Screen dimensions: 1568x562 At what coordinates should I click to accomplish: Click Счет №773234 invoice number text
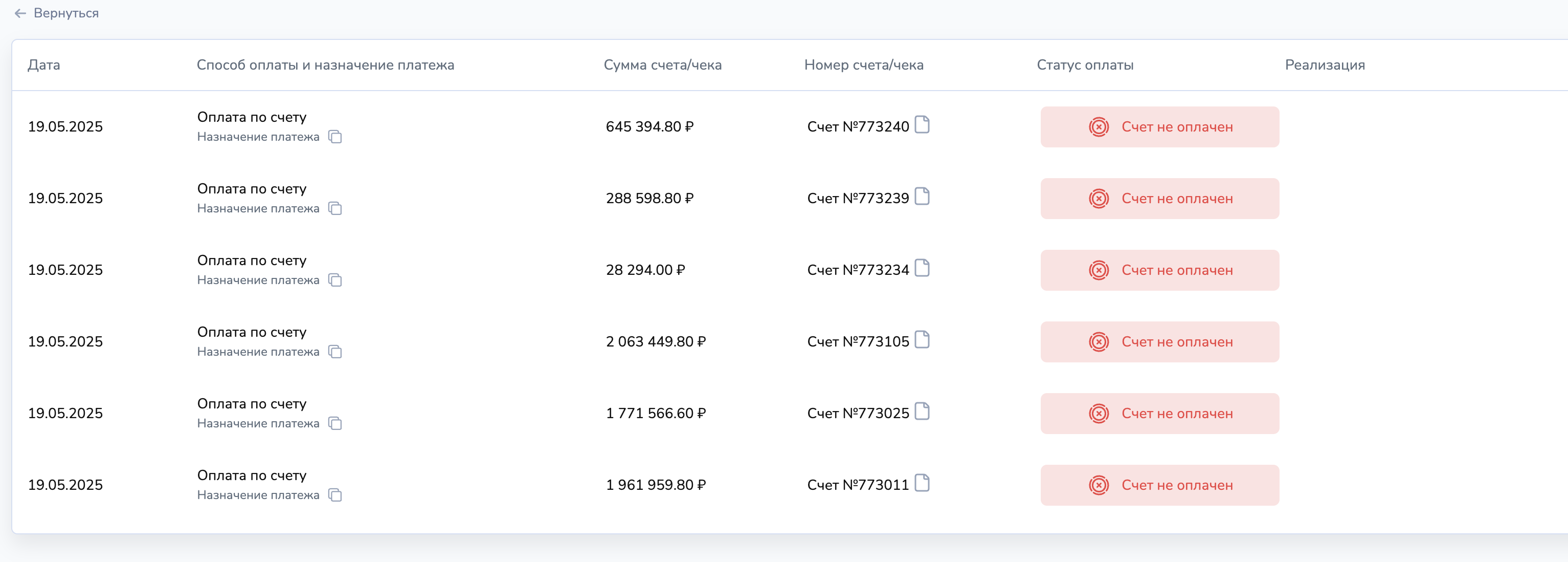click(858, 270)
